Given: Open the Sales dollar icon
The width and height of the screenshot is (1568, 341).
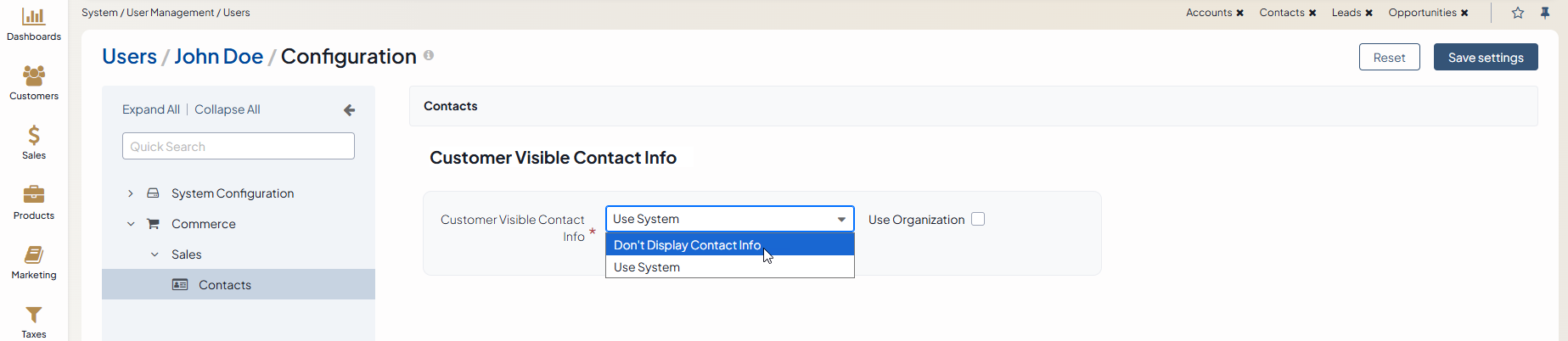Looking at the screenshot, I should click(x=33, y=136).
